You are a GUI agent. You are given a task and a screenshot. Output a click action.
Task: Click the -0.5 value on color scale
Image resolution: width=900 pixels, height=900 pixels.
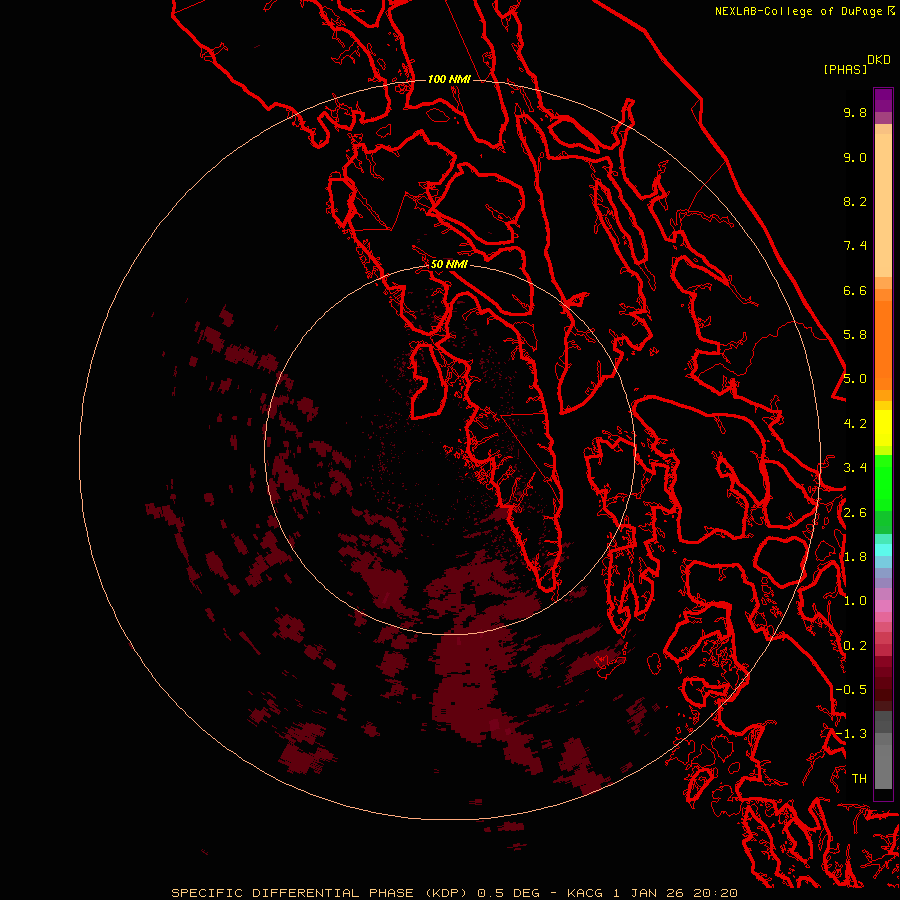click(851, 690)
